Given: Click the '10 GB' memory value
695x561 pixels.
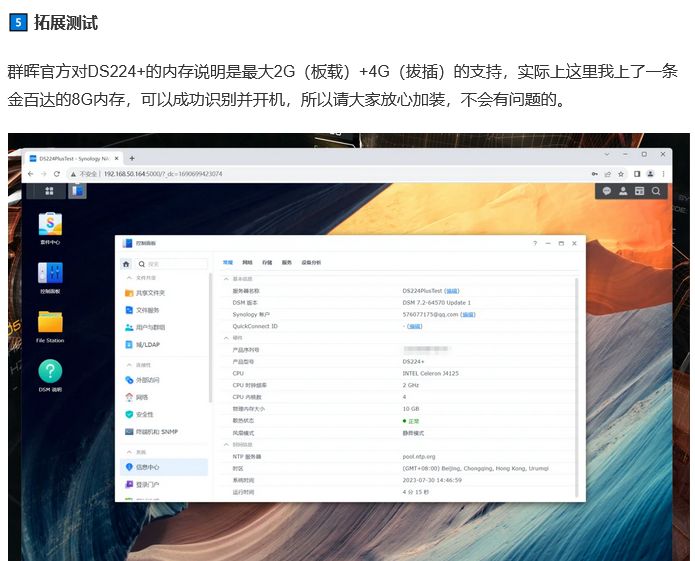Looking at the screenshot, I should tap(410, 409).
